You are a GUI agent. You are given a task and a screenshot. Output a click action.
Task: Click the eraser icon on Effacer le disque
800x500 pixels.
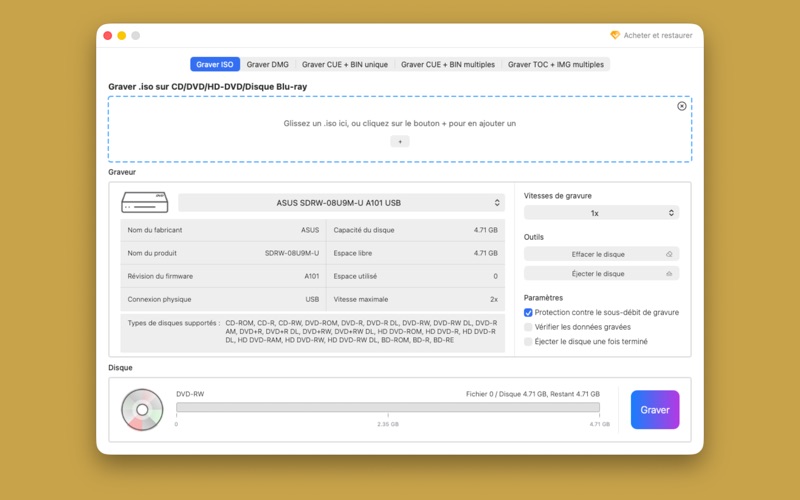(x=669, y=254)
